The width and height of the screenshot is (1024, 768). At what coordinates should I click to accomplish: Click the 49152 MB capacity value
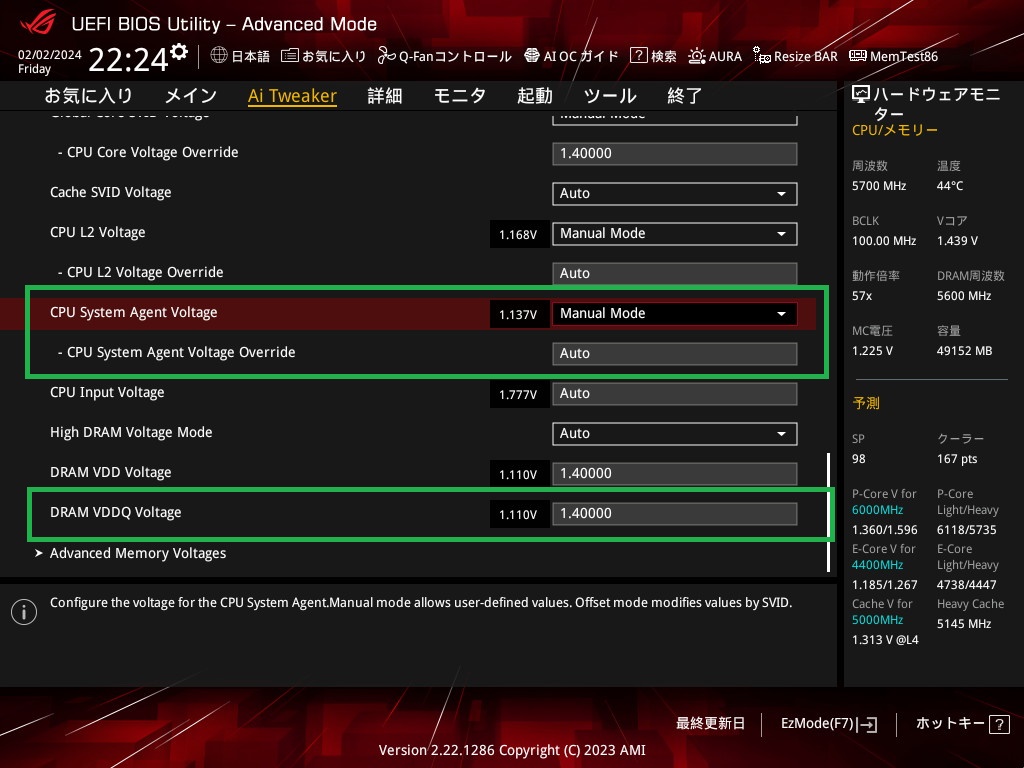[x=965, y=351]
